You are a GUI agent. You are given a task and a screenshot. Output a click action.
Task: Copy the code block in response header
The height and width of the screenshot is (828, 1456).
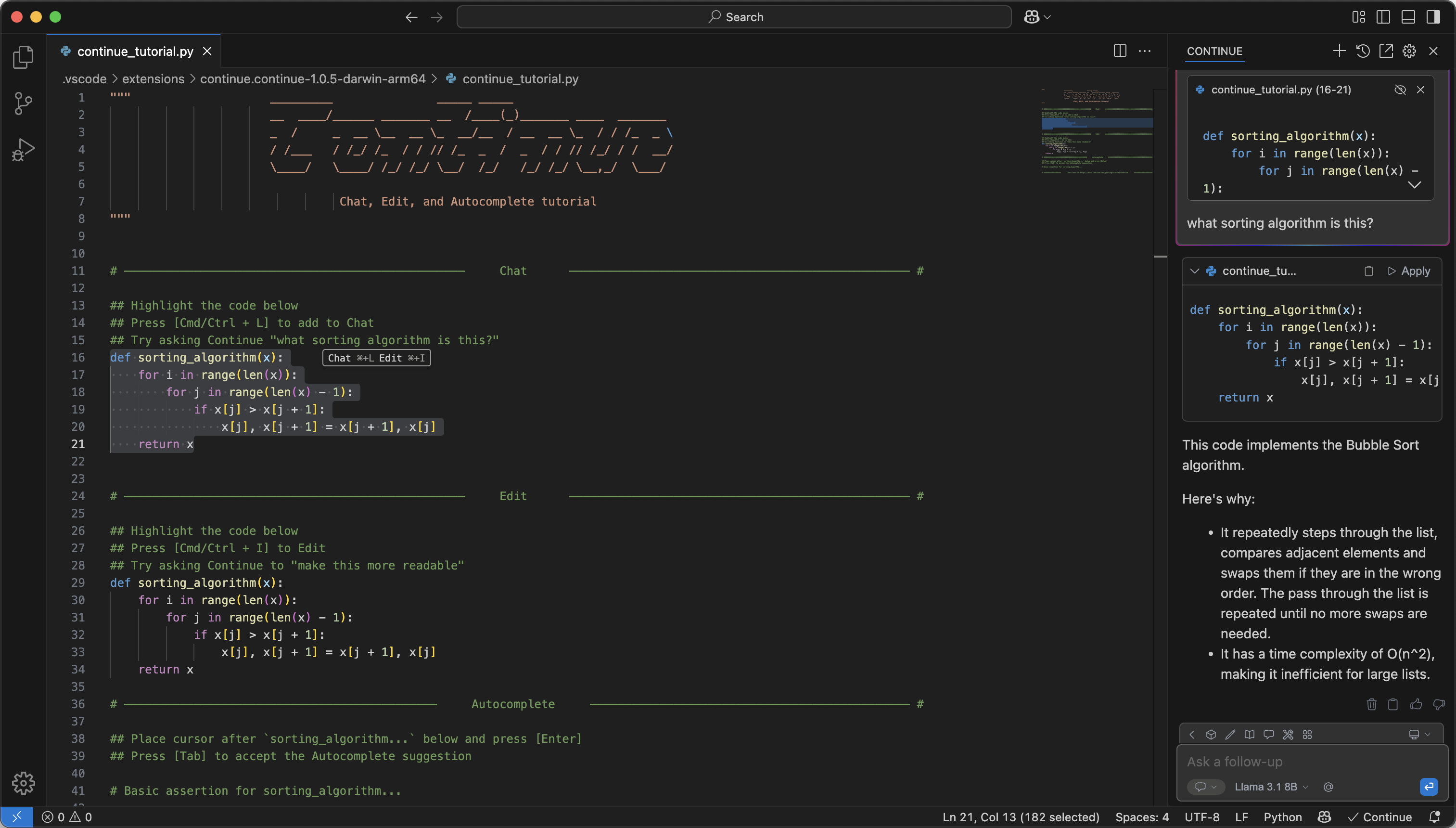1368,271
